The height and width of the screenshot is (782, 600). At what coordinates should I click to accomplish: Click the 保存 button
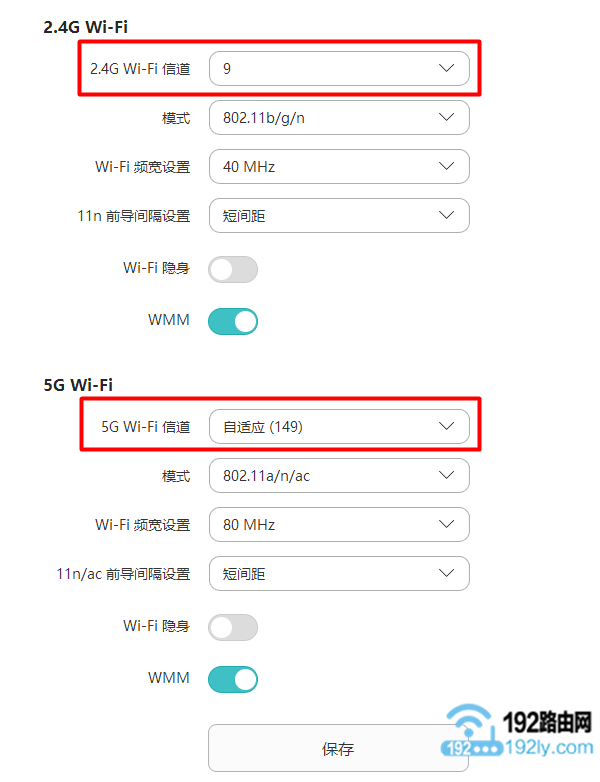pyautogui.click(x=338, y=748)
